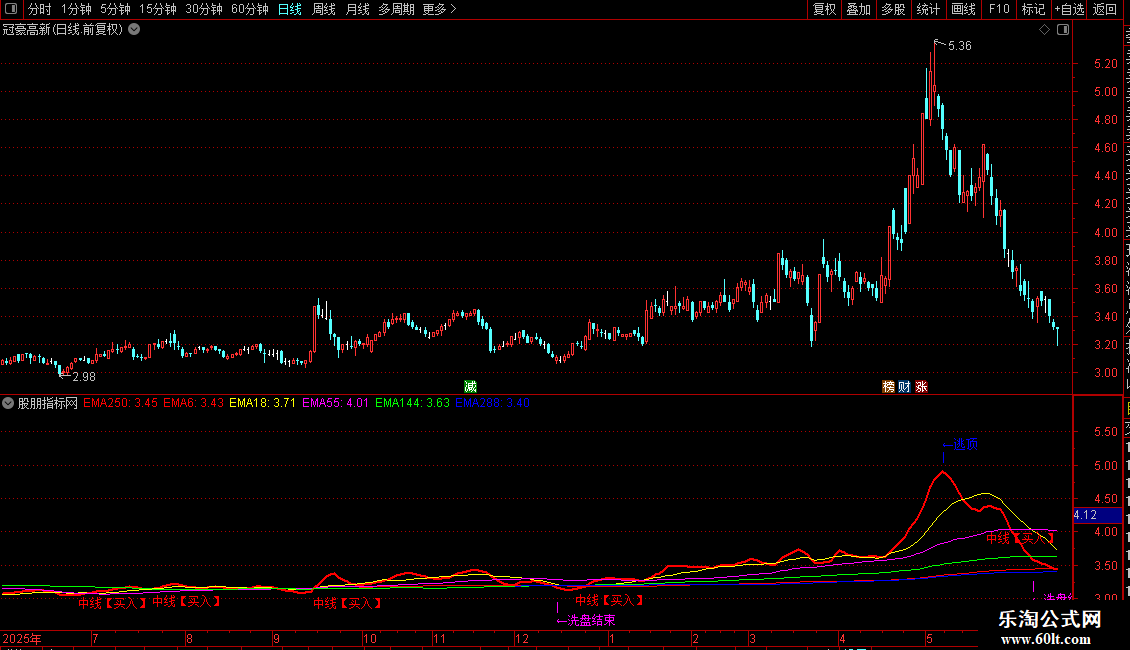The image size is (1130, 650).
Task: Toggle the right sidebar panel icon
Action: (1063, 30)
